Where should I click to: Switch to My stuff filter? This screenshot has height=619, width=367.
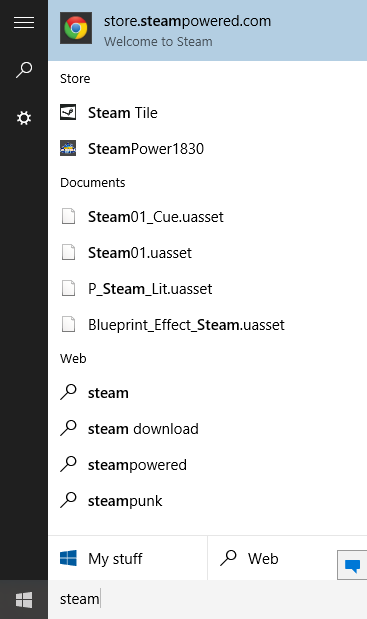click(x=127, y=558)
